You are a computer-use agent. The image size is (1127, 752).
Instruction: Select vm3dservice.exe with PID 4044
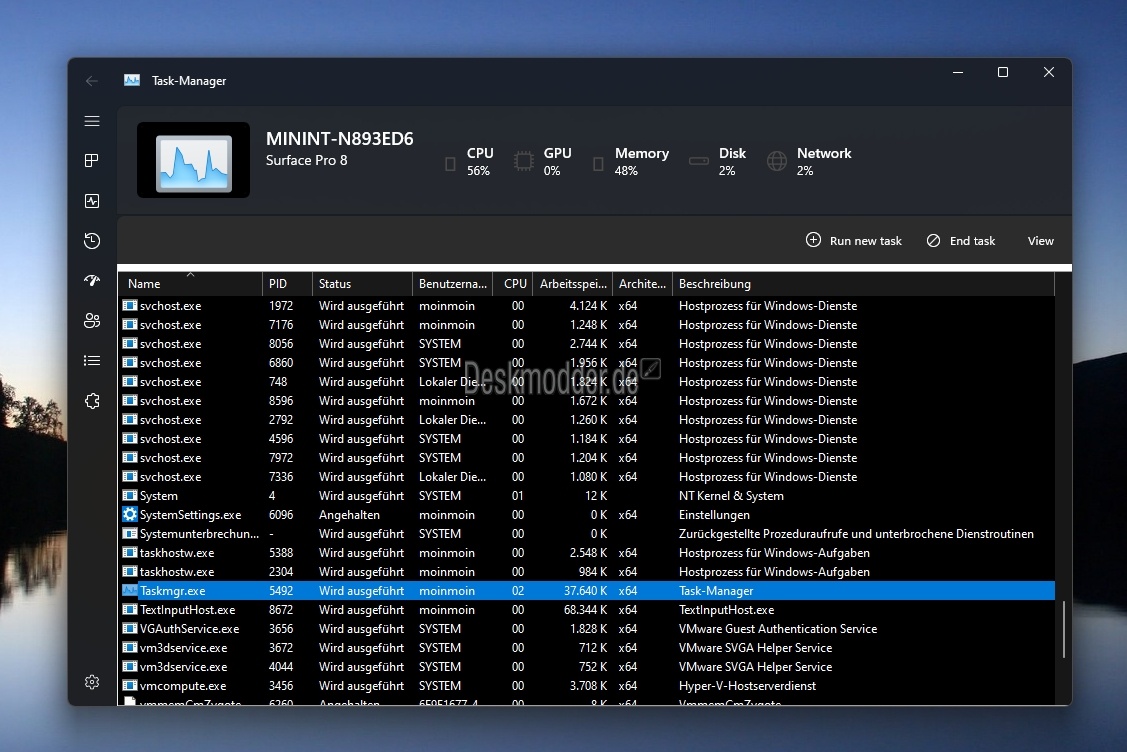pyautogui.click(x=183, y=666)
